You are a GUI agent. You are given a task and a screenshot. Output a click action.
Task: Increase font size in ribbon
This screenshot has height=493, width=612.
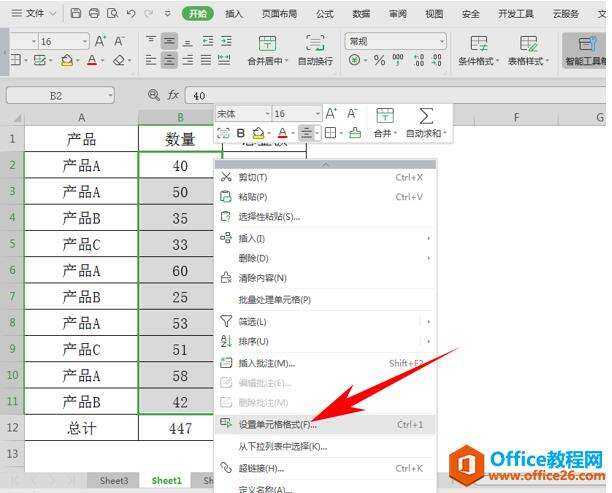click(x=100, y=41)
